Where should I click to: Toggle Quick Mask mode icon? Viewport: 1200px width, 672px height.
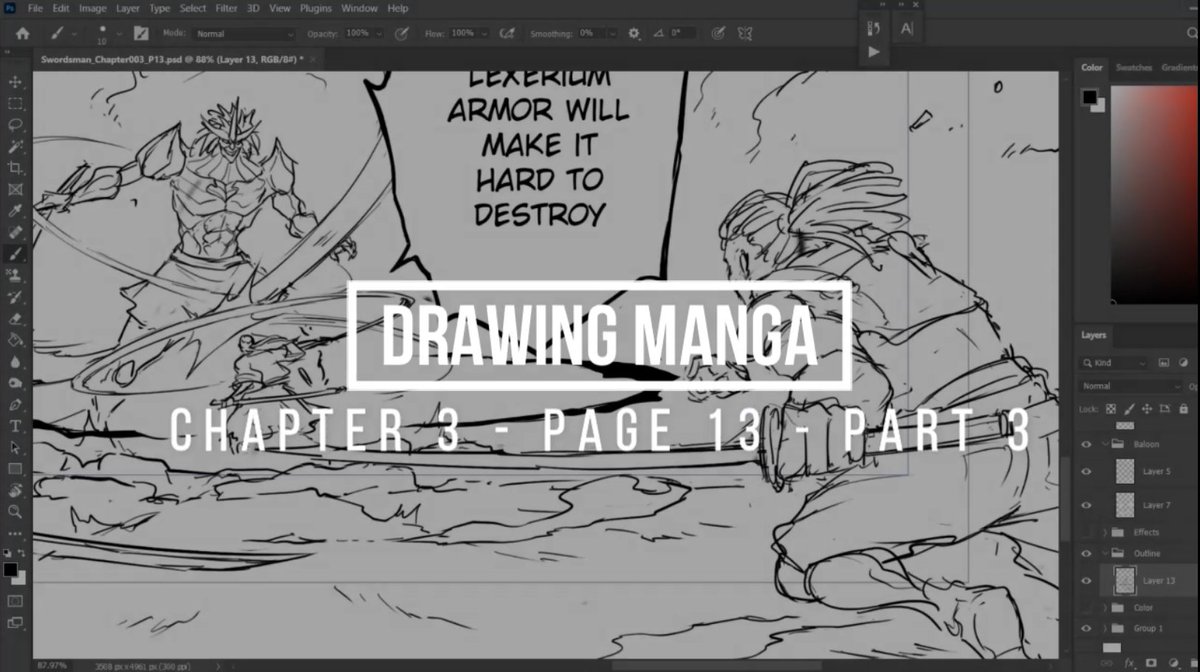[15, 601]
